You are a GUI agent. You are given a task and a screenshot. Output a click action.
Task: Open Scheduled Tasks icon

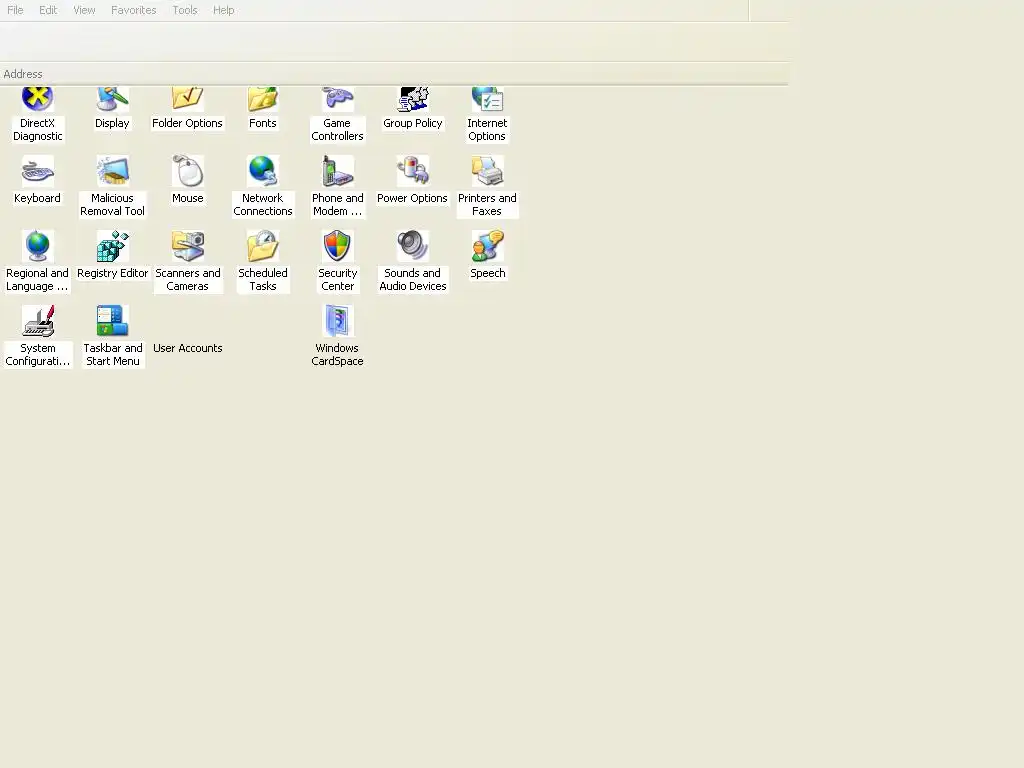pyautogui.click(x=263, y=246)
